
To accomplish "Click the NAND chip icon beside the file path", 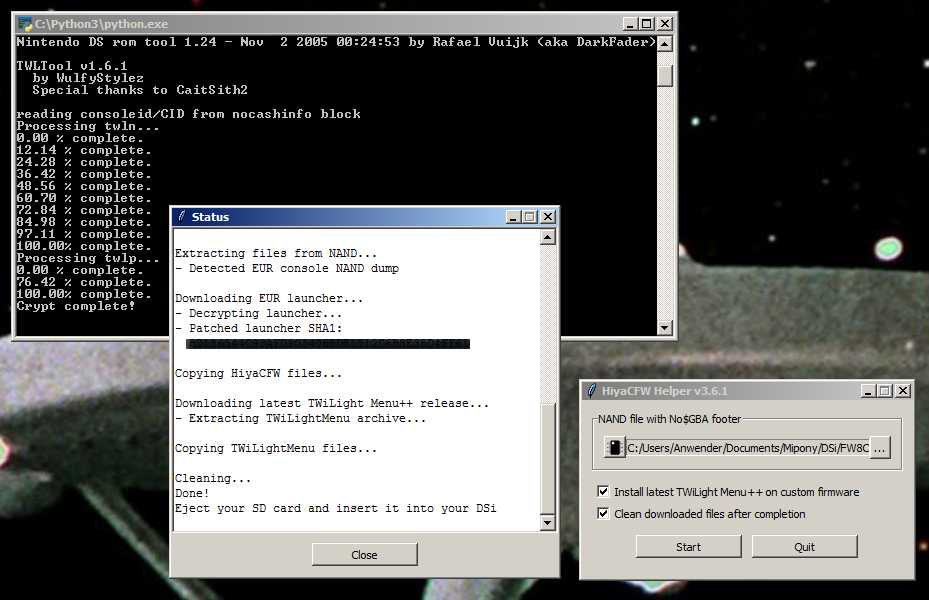I will point(615,447).
